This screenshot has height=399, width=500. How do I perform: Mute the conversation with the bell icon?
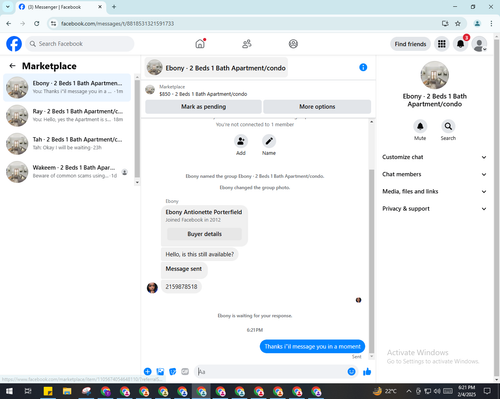pos(420,127)
